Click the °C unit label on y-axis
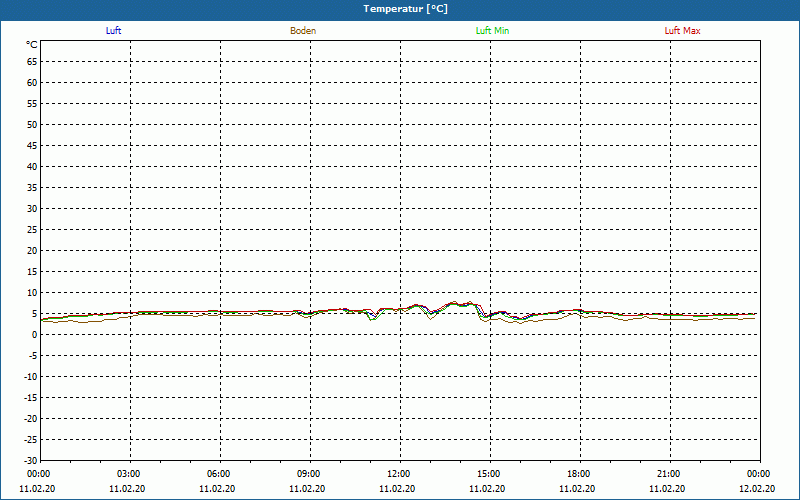The image size is (800, 500). click(x=32, y=45)
